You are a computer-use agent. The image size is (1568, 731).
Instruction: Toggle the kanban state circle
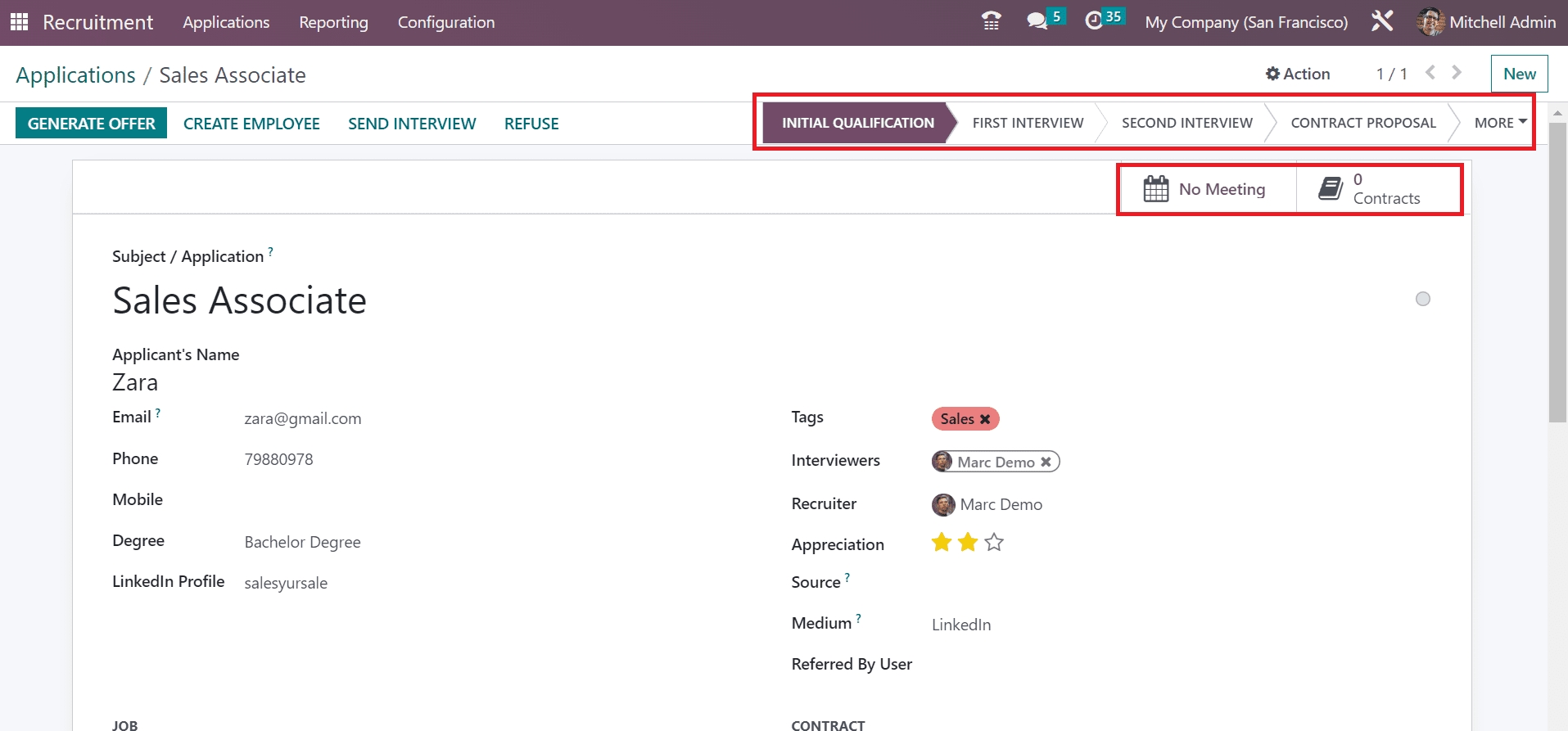[1422, 299]
